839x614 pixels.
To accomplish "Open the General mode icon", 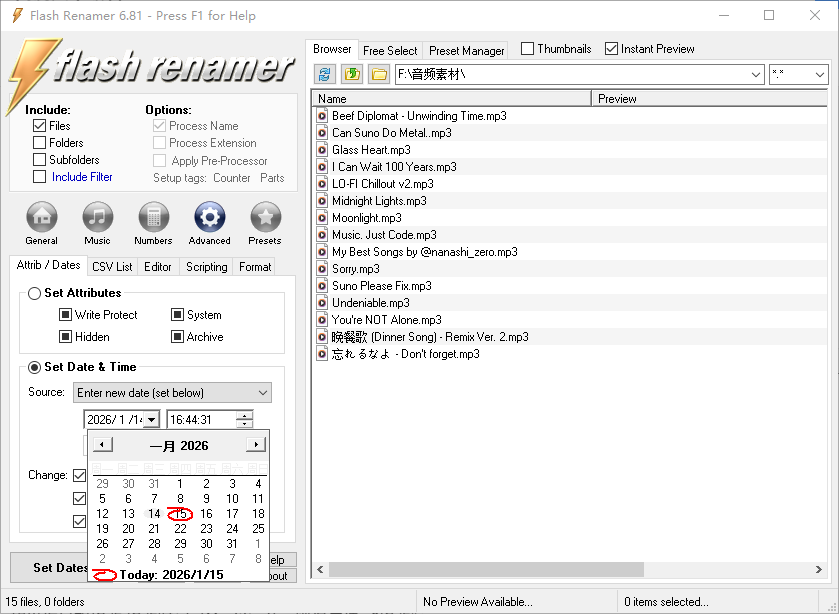I will (x=41, y=217).
